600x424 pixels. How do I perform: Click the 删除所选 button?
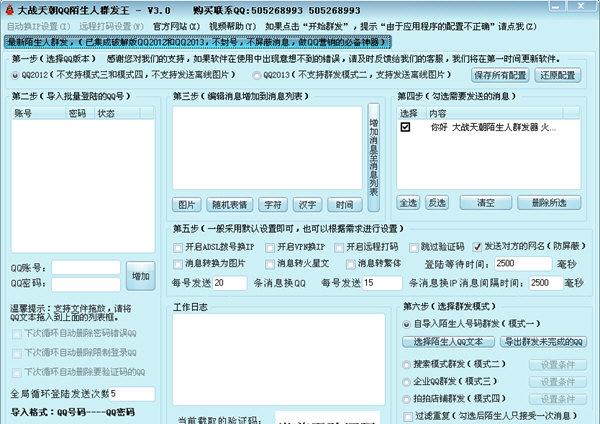[x=549, y=203]
